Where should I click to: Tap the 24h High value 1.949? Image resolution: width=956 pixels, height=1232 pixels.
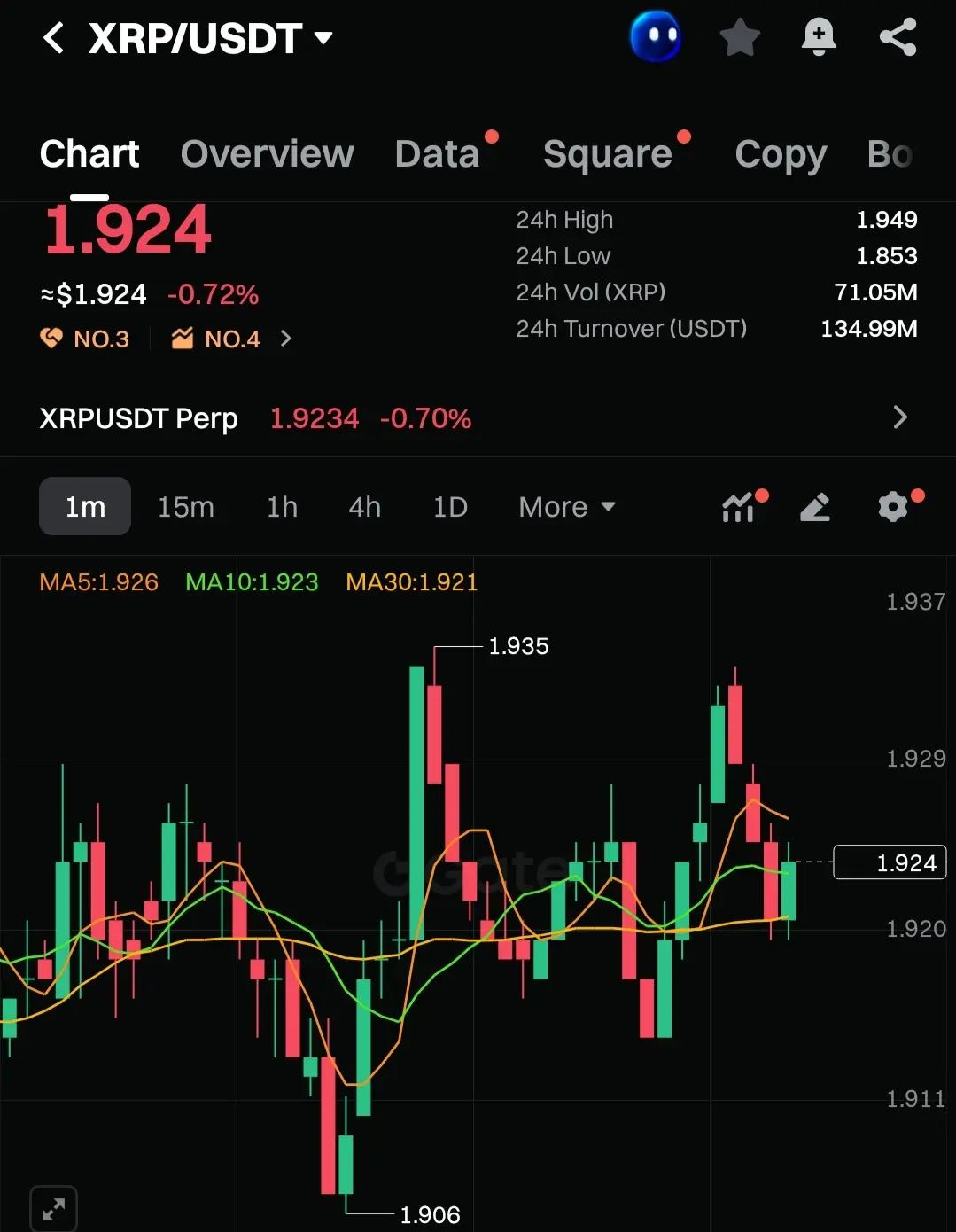[x=887, y=220]
